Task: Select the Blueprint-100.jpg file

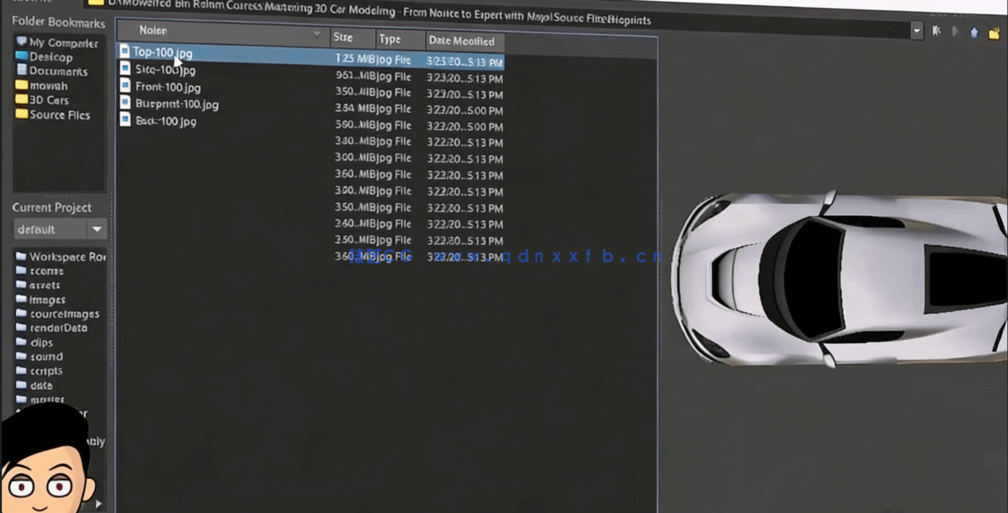Action: click(x=176, y=104)
